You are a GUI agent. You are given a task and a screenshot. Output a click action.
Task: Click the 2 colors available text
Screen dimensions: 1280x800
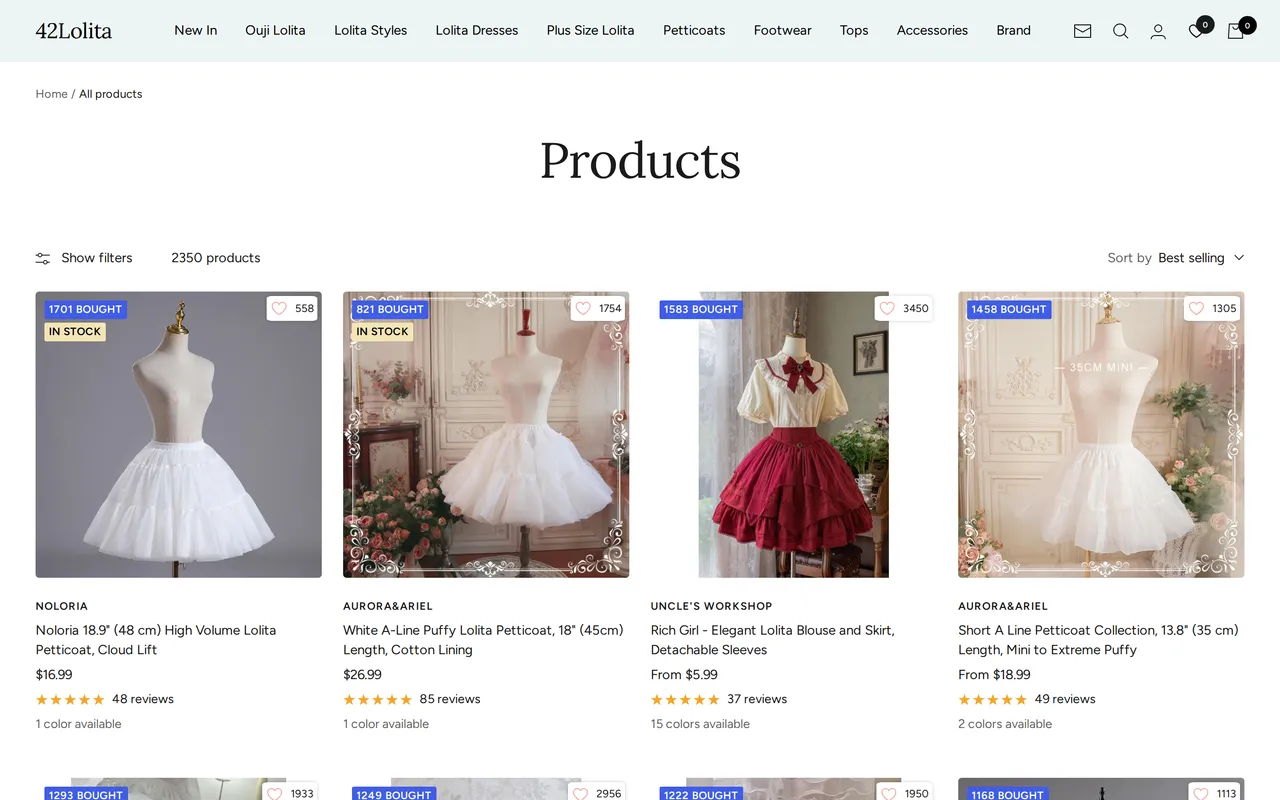(x=1005, y=724)
